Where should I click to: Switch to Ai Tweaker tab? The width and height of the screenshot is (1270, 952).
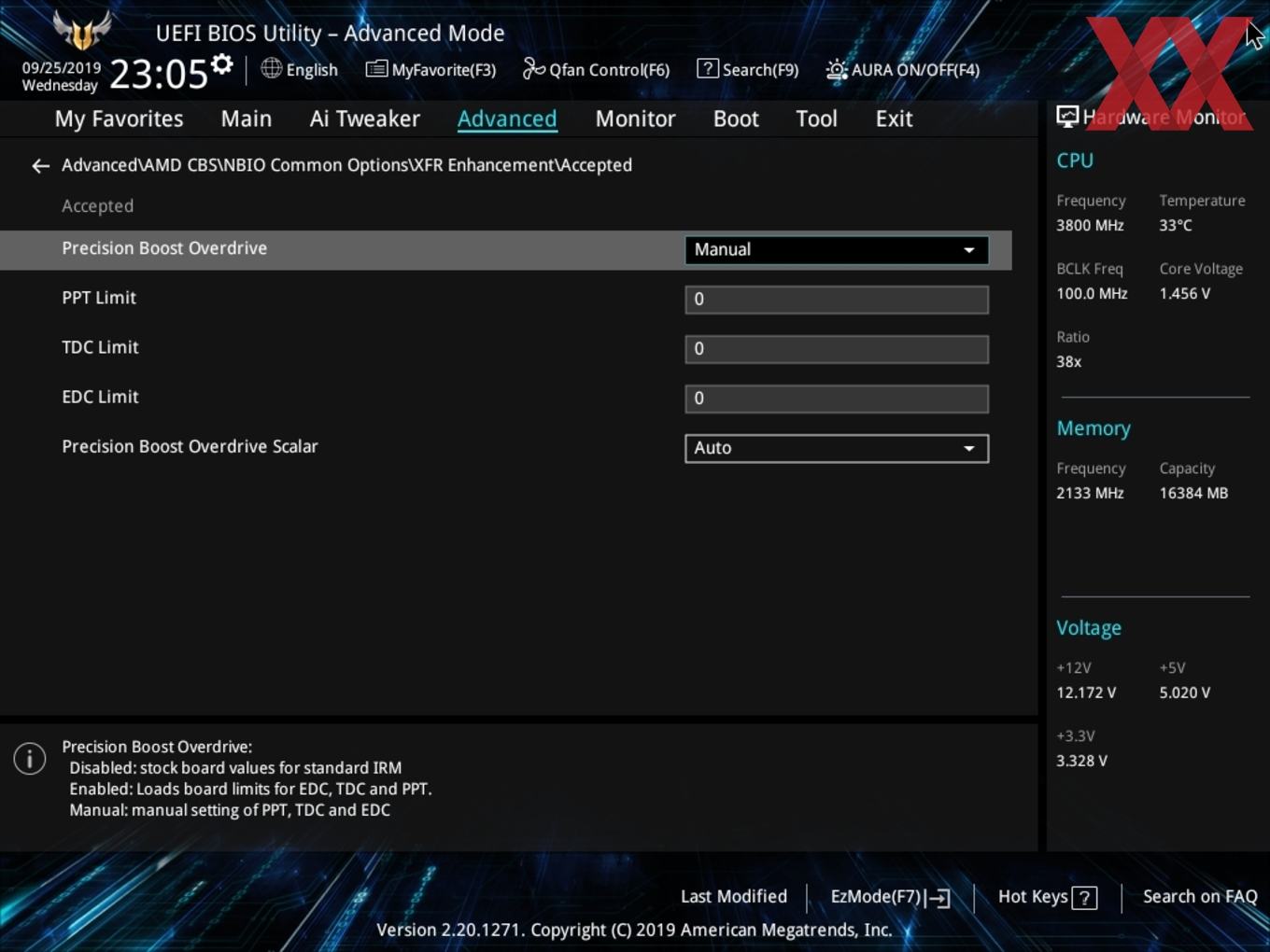click(365, 119)
